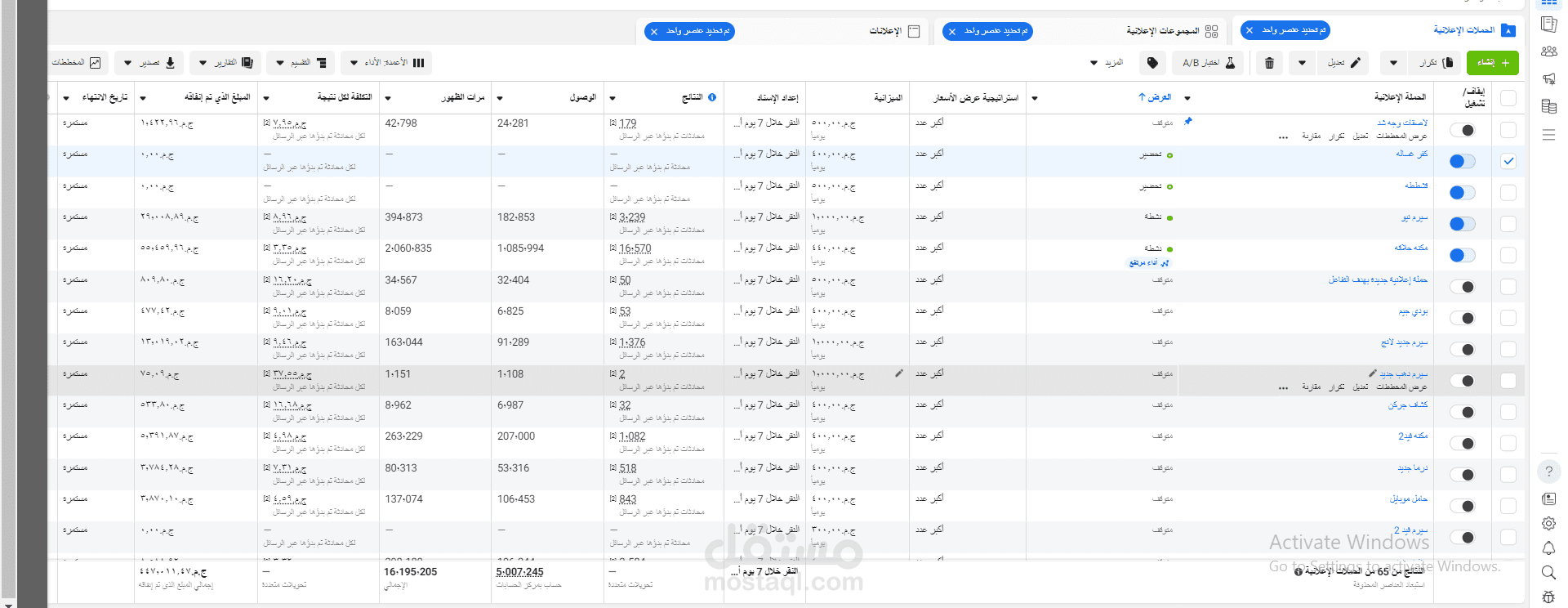Image resolution: width=1568 pixels, height=608 pixels.
Task: Open the billing coins-stack icon in the sidebar
Action: [1548, 106]
